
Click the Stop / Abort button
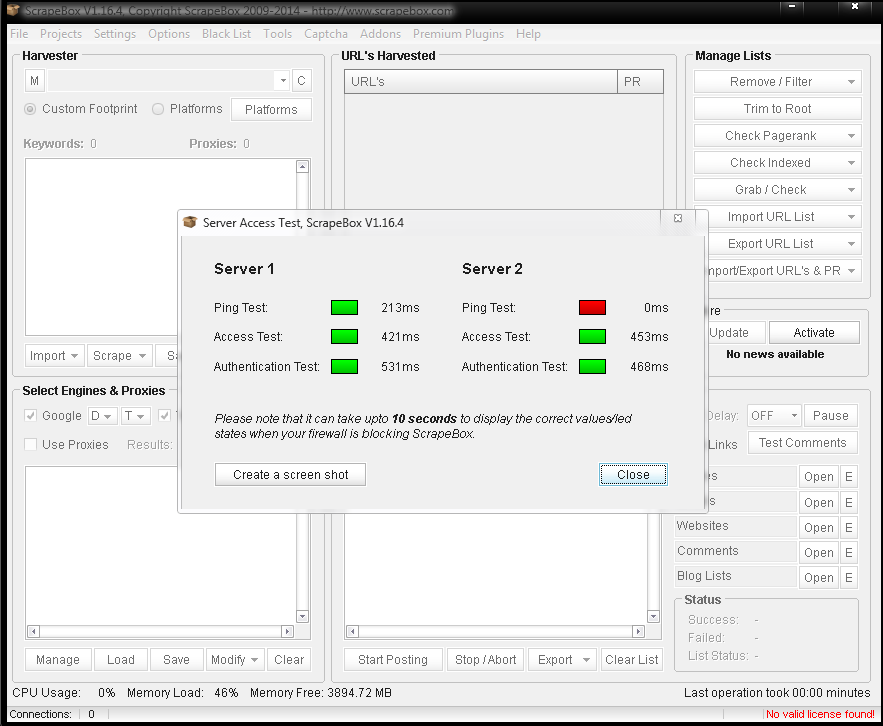tap(485, 660)
